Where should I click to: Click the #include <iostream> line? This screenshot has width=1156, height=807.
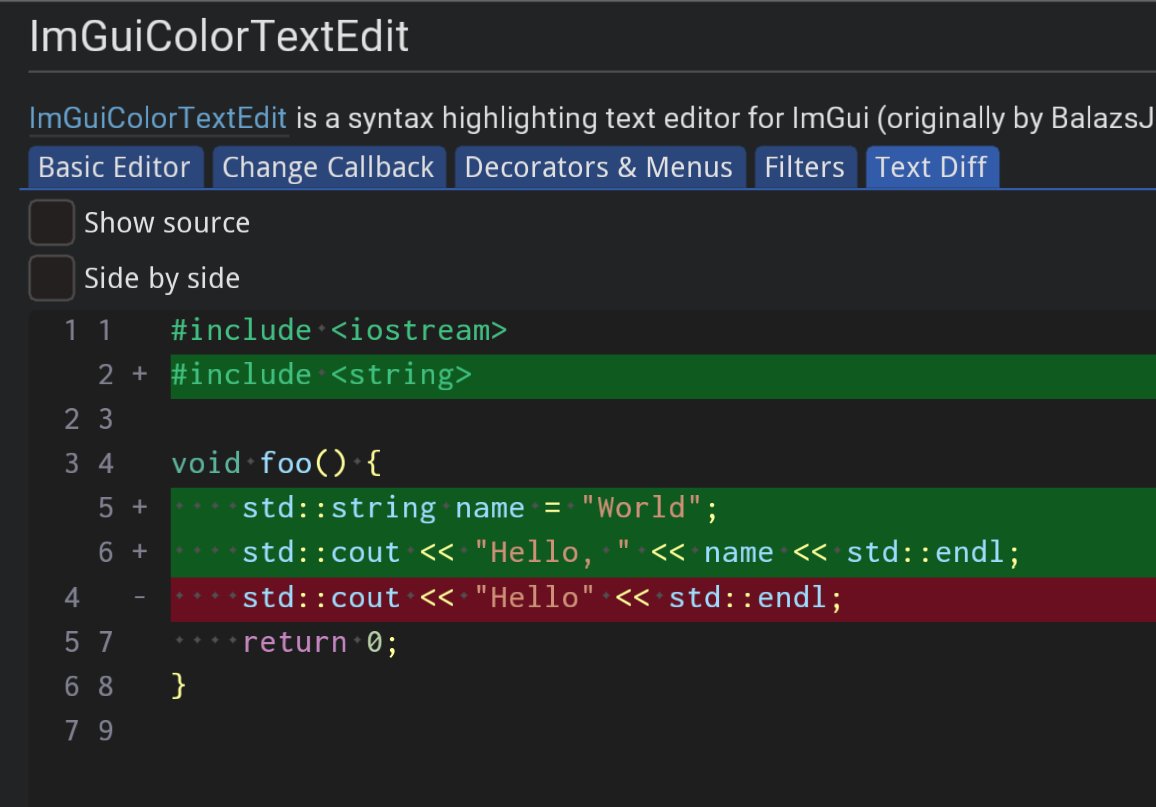point(339,330)
